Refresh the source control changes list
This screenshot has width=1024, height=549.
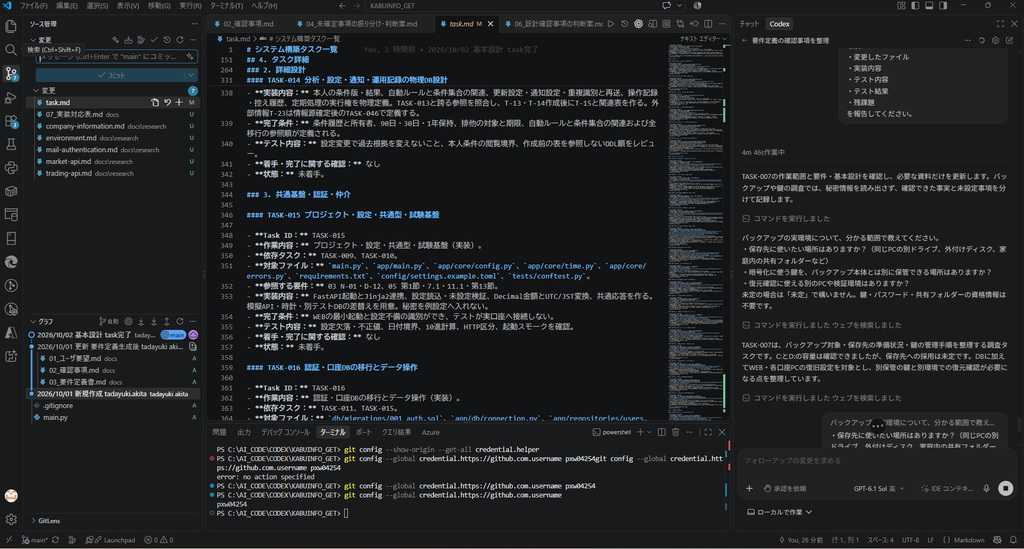(180, 40)
